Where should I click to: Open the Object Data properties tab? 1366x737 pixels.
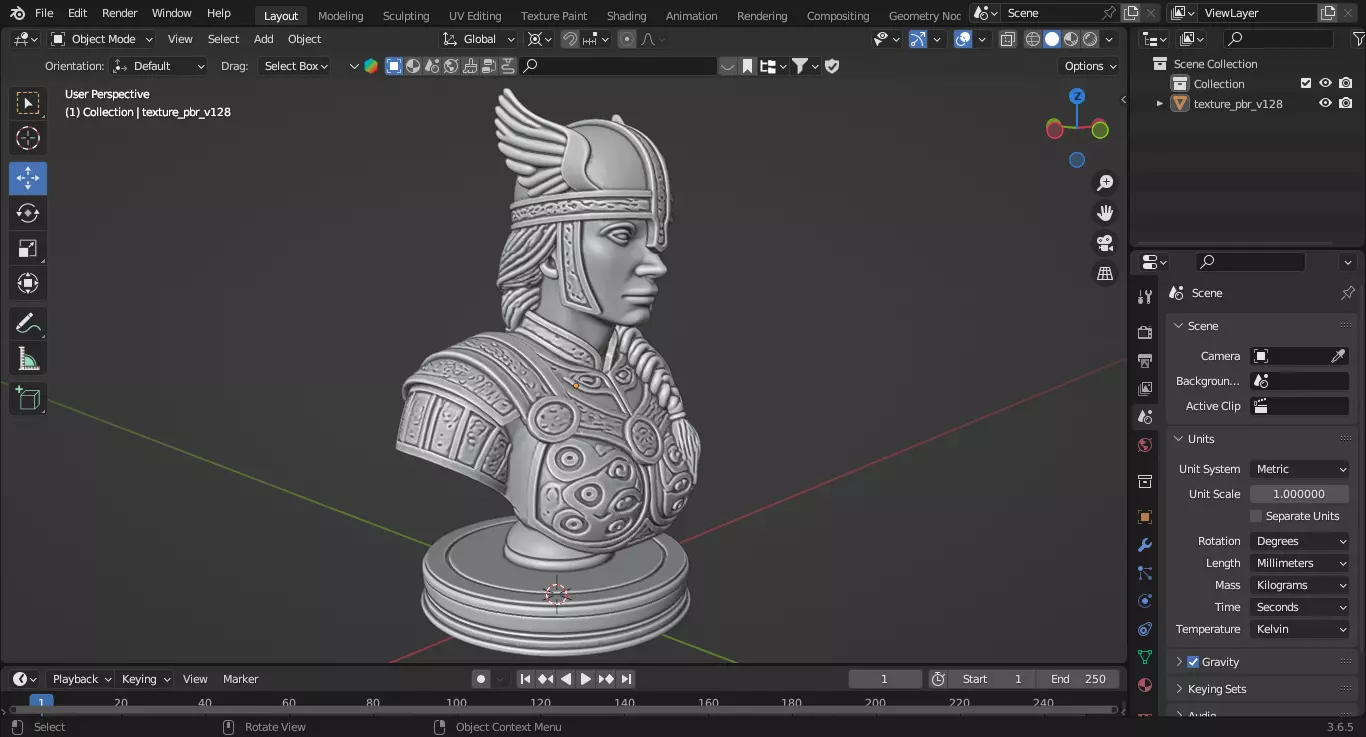(x=1145, y=657)
